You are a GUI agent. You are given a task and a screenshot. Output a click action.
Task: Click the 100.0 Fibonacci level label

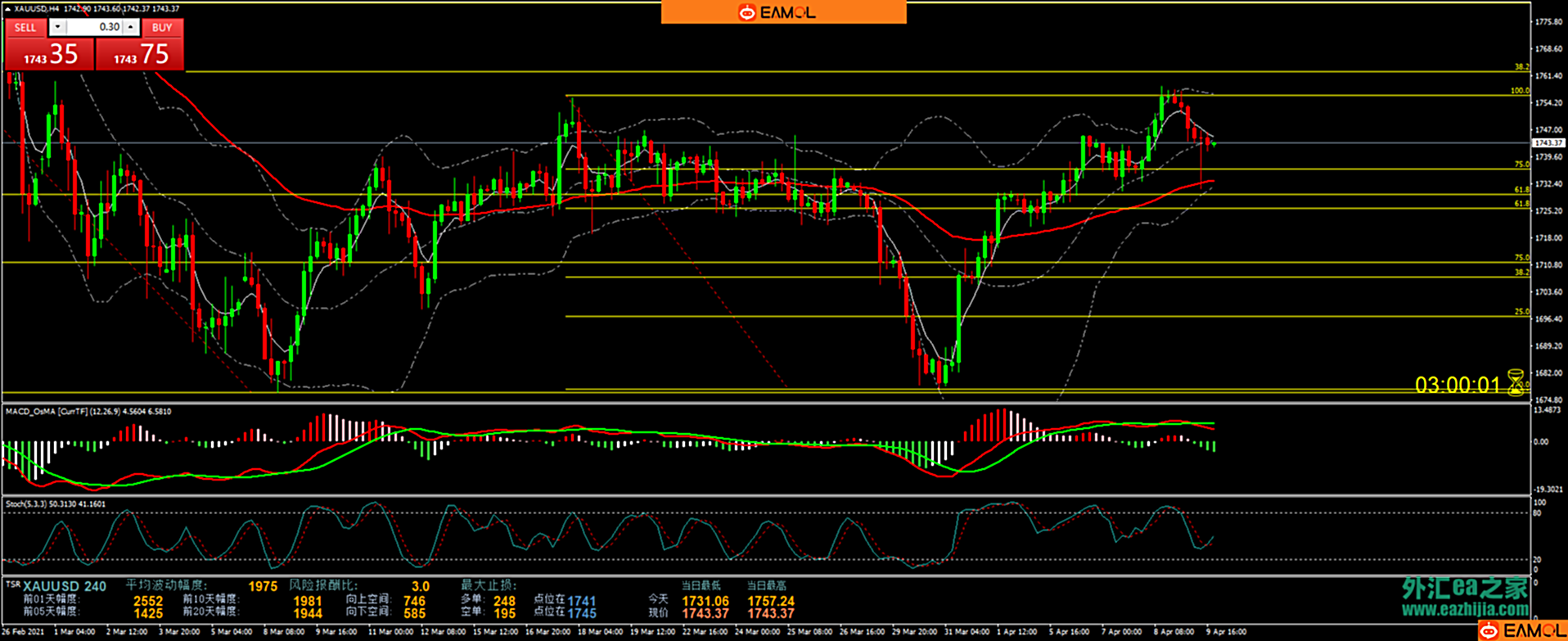1519,91
